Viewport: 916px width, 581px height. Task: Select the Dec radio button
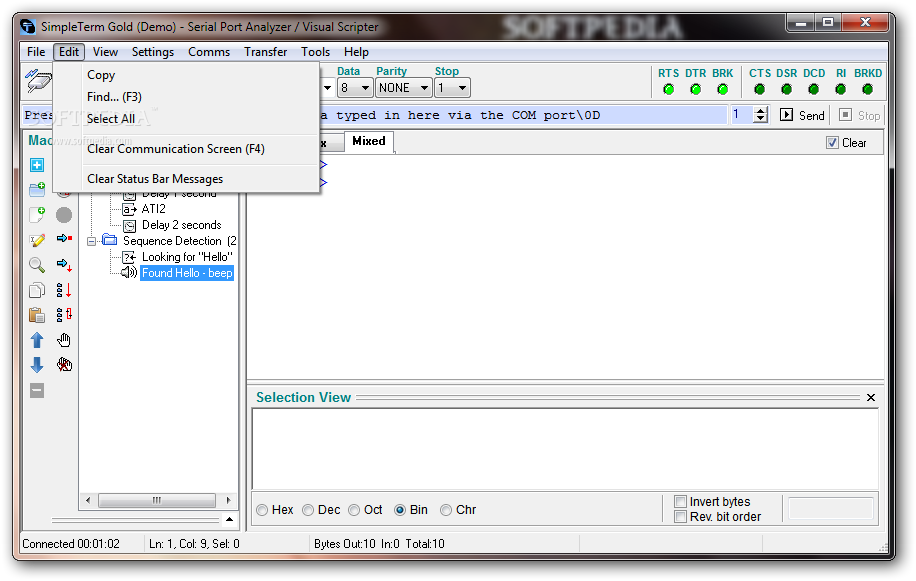308,510
